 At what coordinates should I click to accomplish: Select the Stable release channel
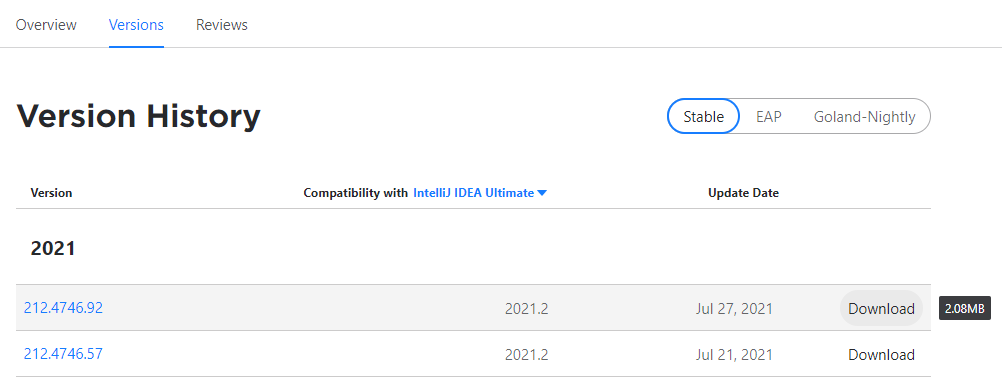(703, 117)
